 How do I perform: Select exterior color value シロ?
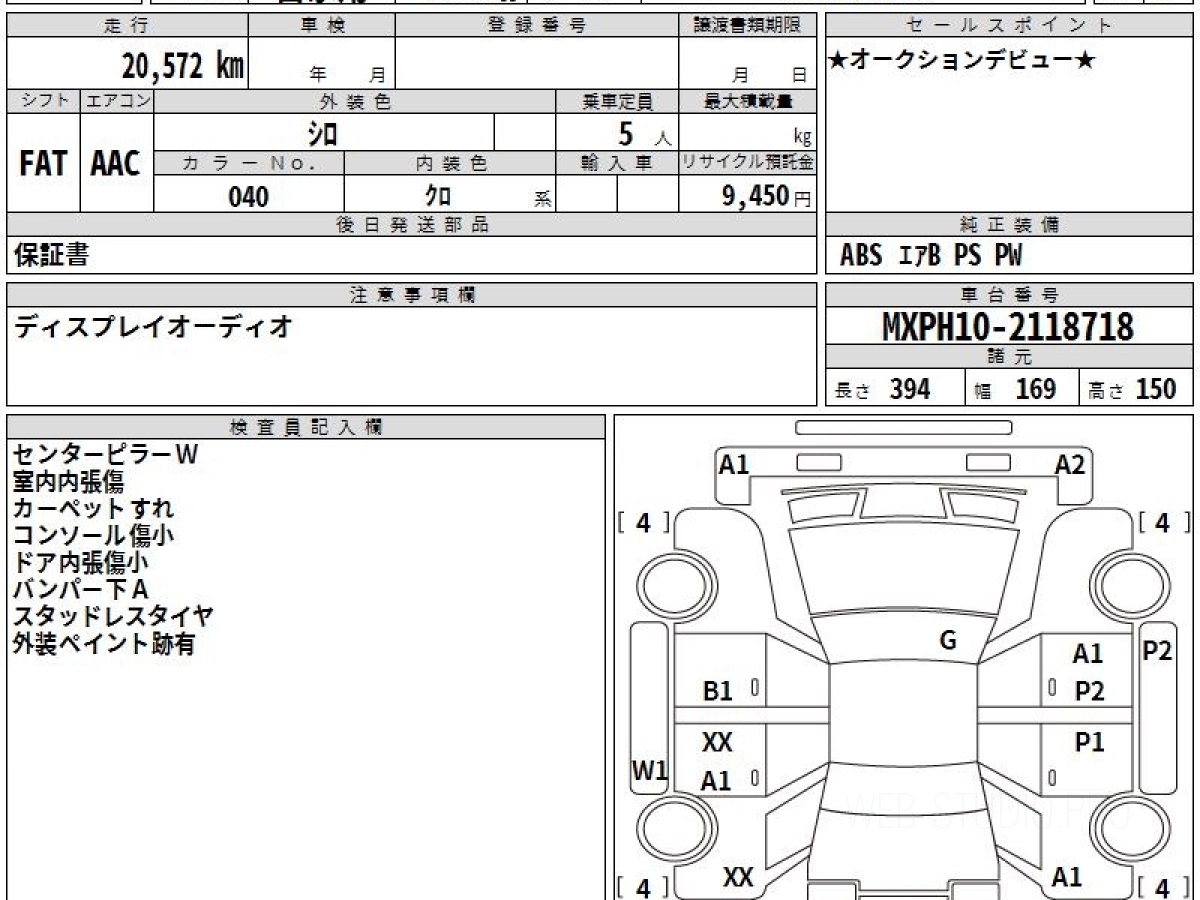point(323,132)
